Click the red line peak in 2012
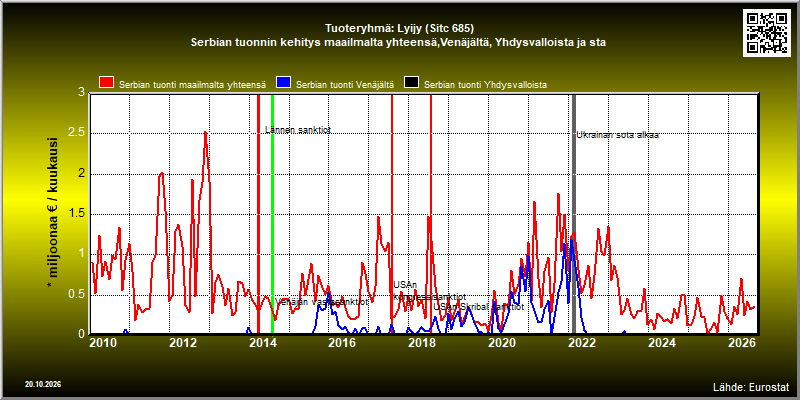 (205, 133)
